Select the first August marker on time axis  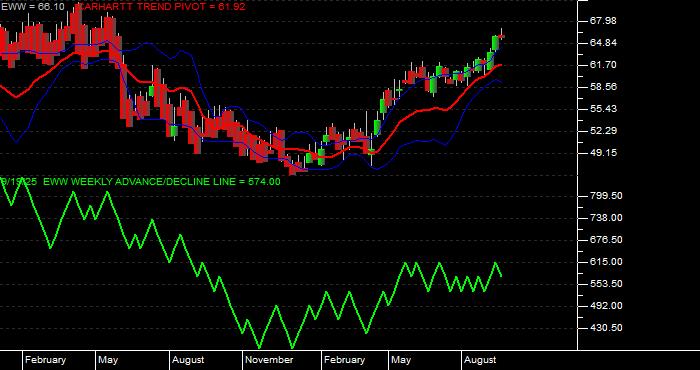click(x=188, y=360)
